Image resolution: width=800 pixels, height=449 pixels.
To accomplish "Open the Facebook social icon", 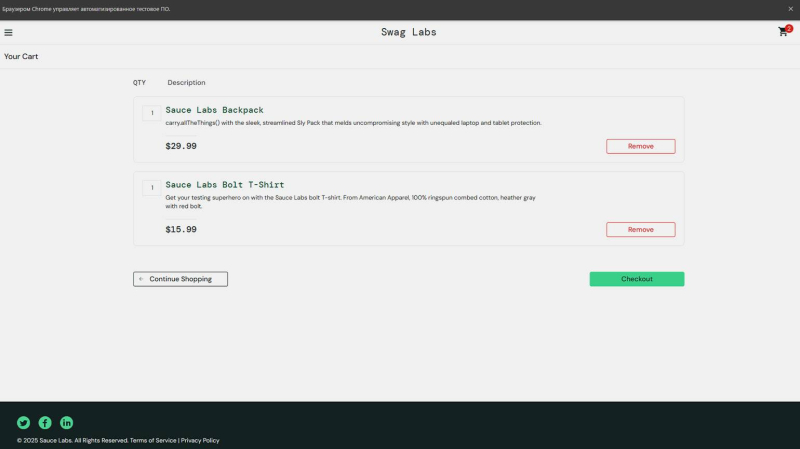I will (x=45, y=422).
